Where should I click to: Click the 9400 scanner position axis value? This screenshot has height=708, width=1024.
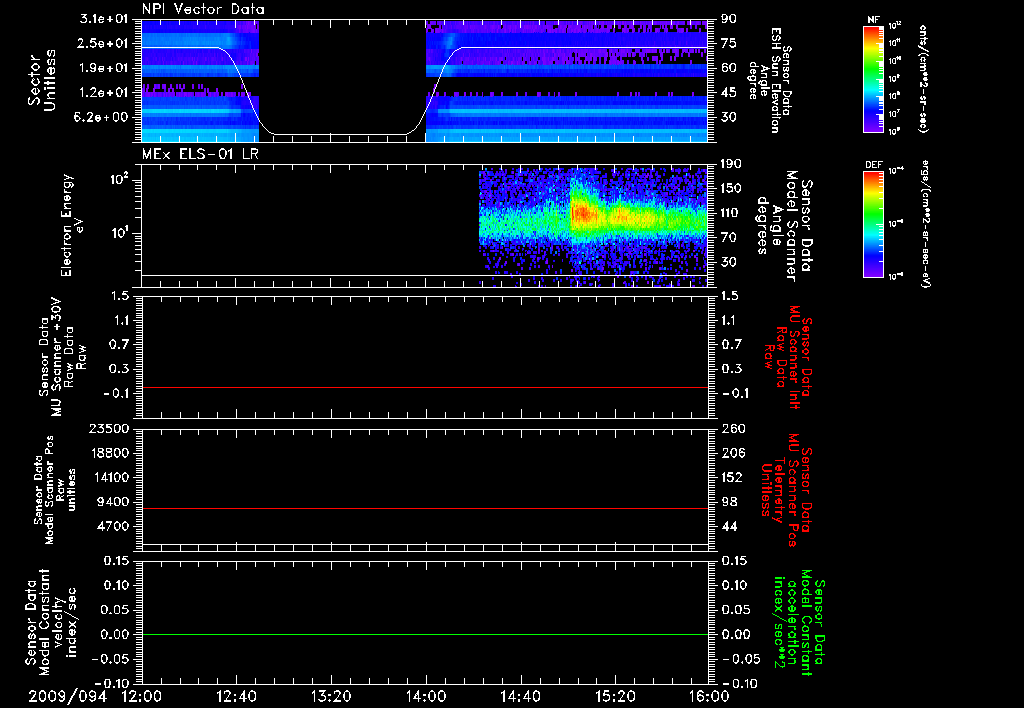[114, 502]
